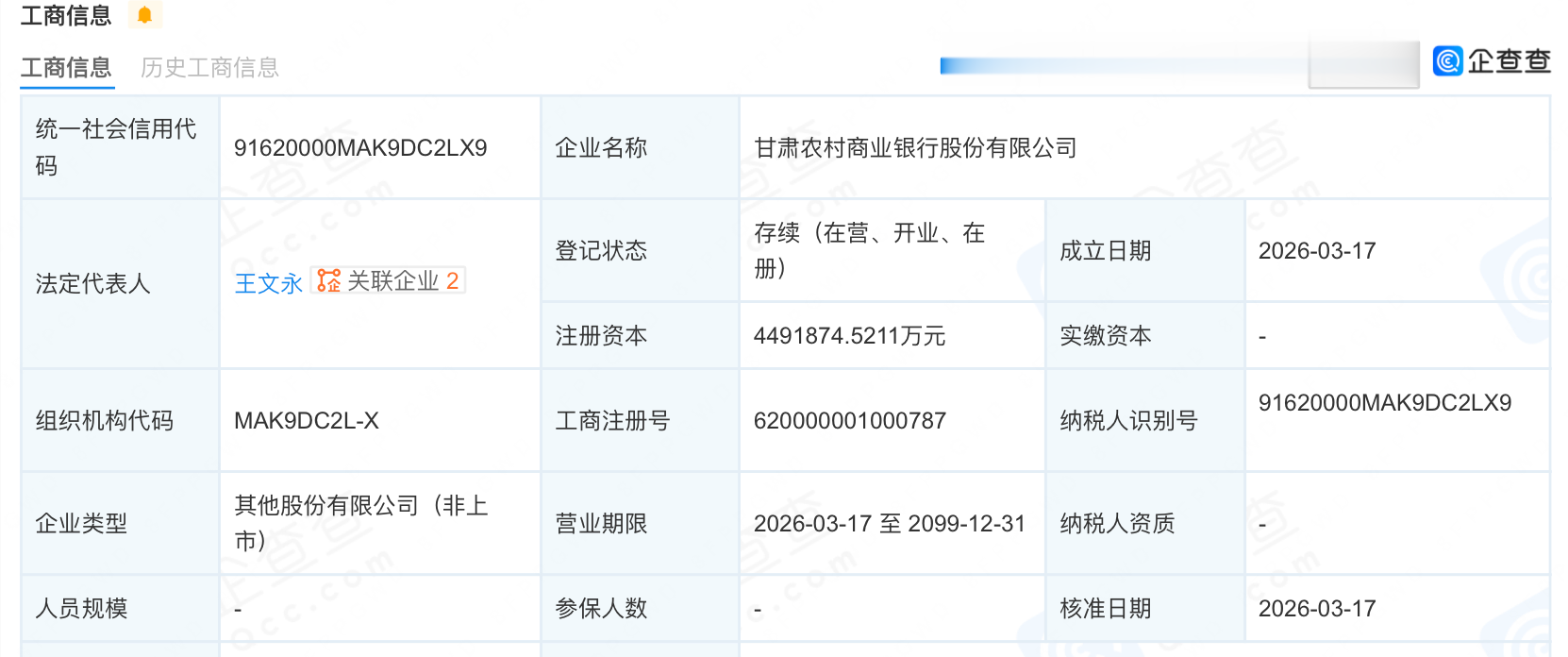
Task: Click the 实缴资本 label cell
Action: [1144, 335]
